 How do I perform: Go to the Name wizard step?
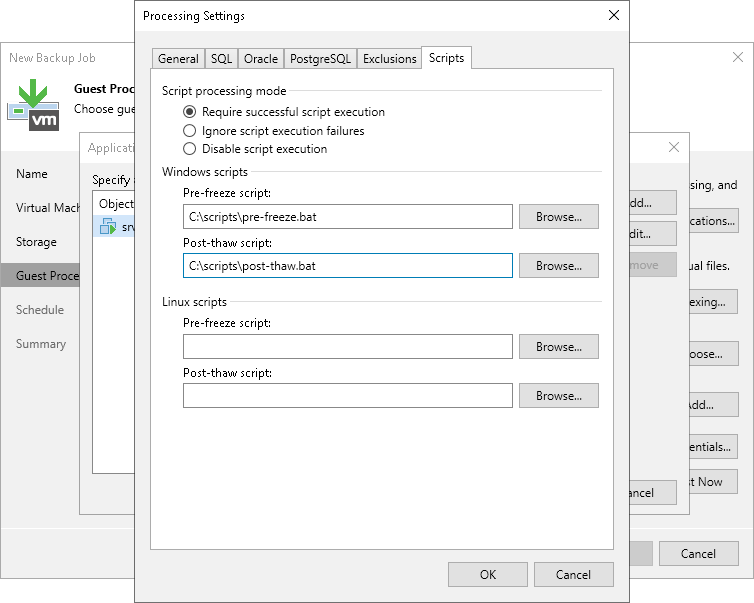(32, 174)
